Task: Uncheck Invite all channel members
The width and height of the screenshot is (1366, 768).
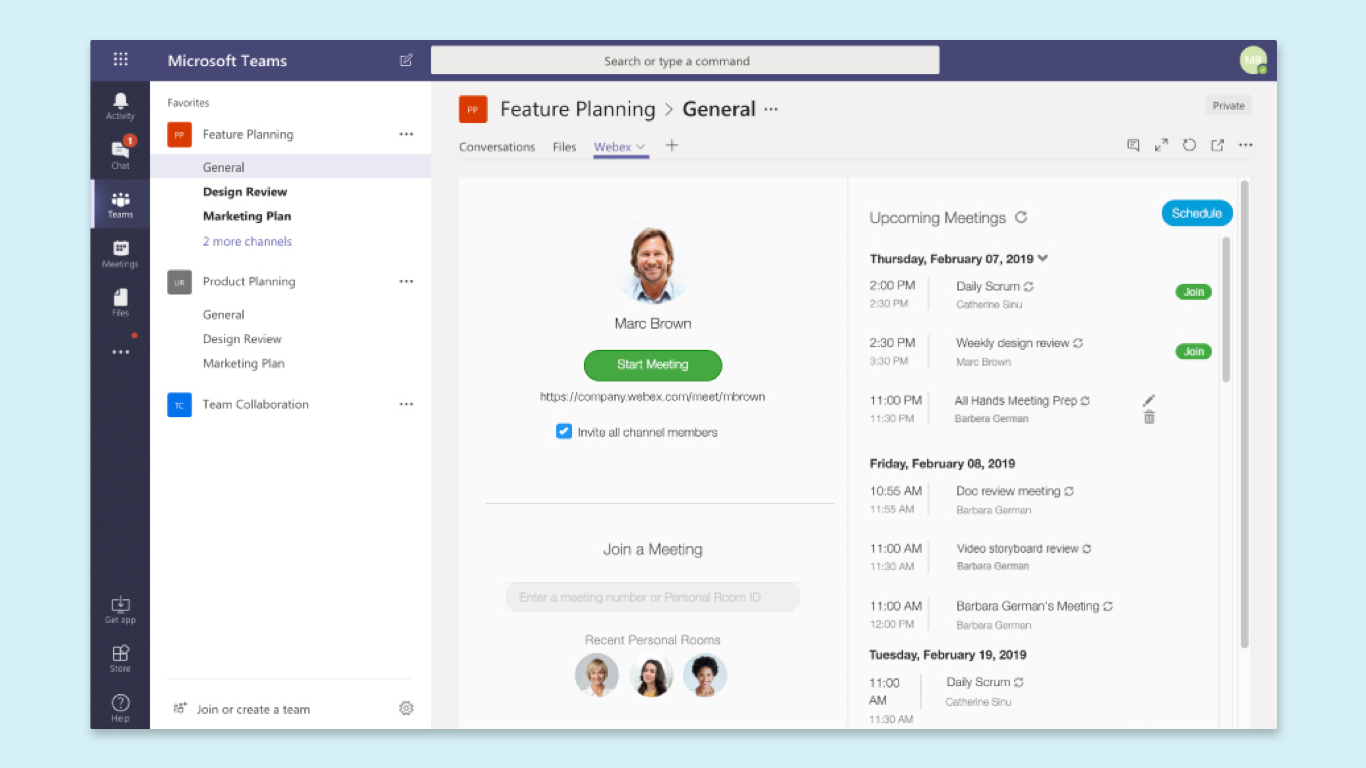Action: tap(564, 432)
